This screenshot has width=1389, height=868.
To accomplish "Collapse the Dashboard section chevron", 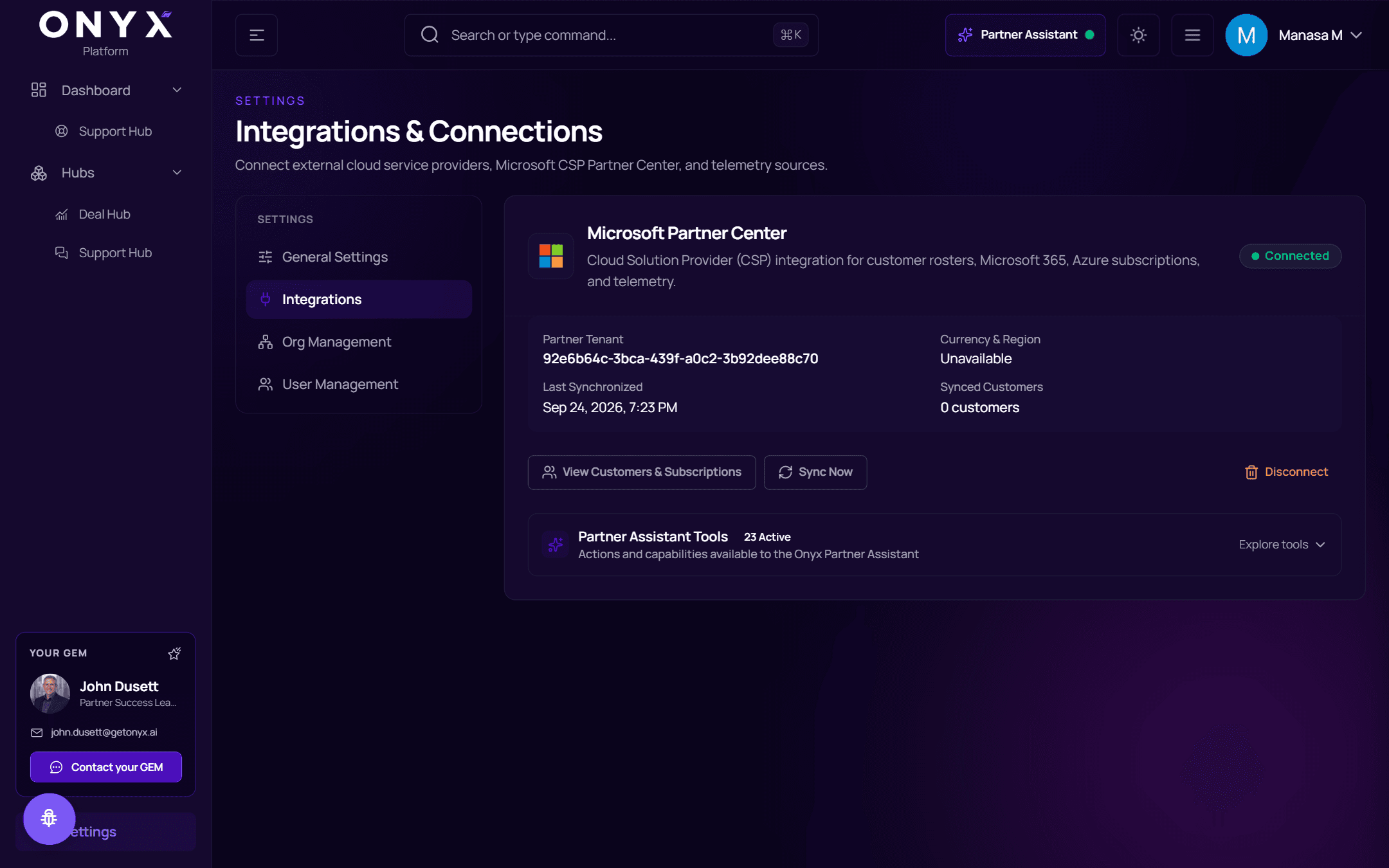I will [x=177, y=90].
